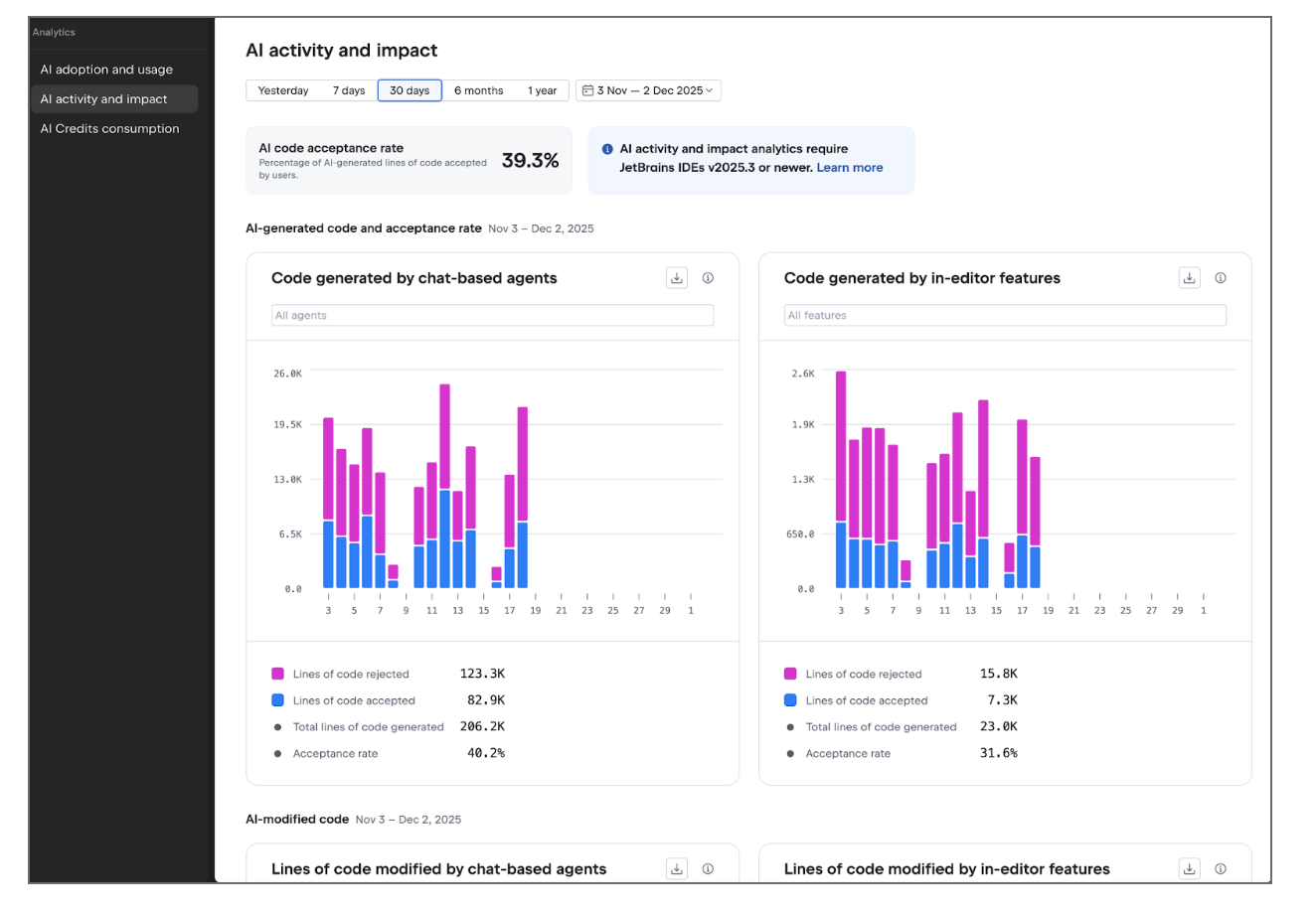
Task: Open info for lines modified by chat-based agents
Action: [x=708, y=868]
